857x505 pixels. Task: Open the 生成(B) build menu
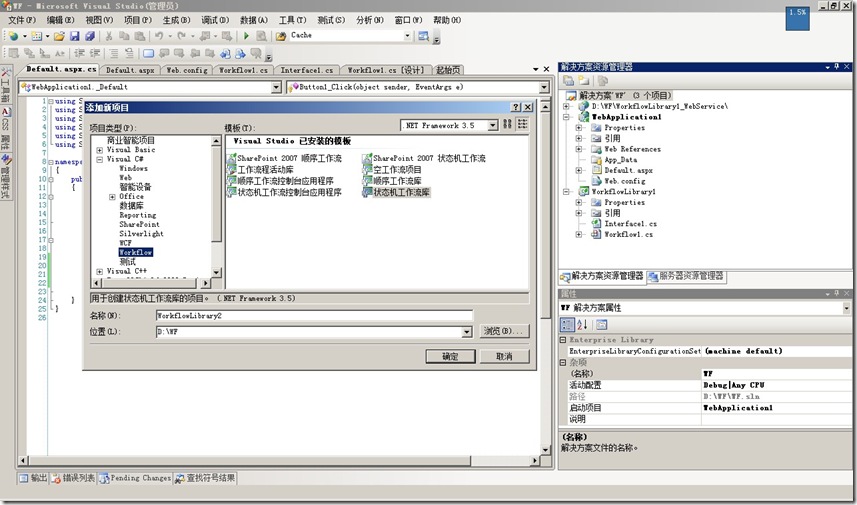click(177, 20)
